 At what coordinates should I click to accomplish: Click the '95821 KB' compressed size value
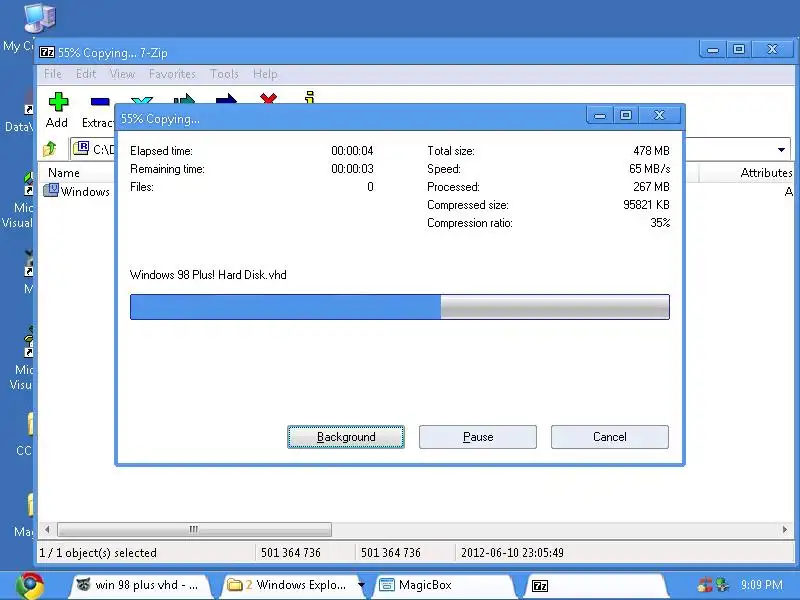tap(646, 205)
